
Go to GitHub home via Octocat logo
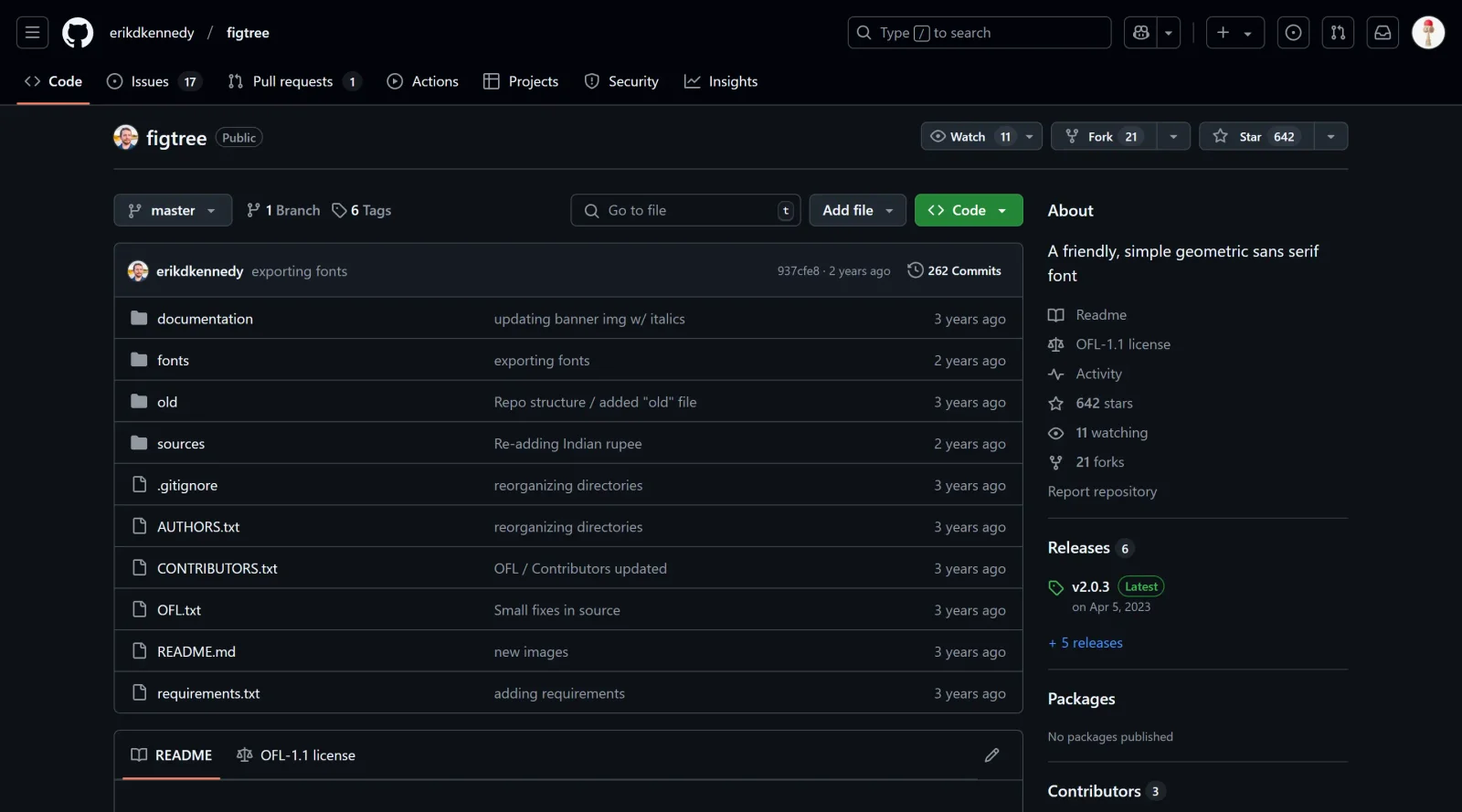(78, 33)
